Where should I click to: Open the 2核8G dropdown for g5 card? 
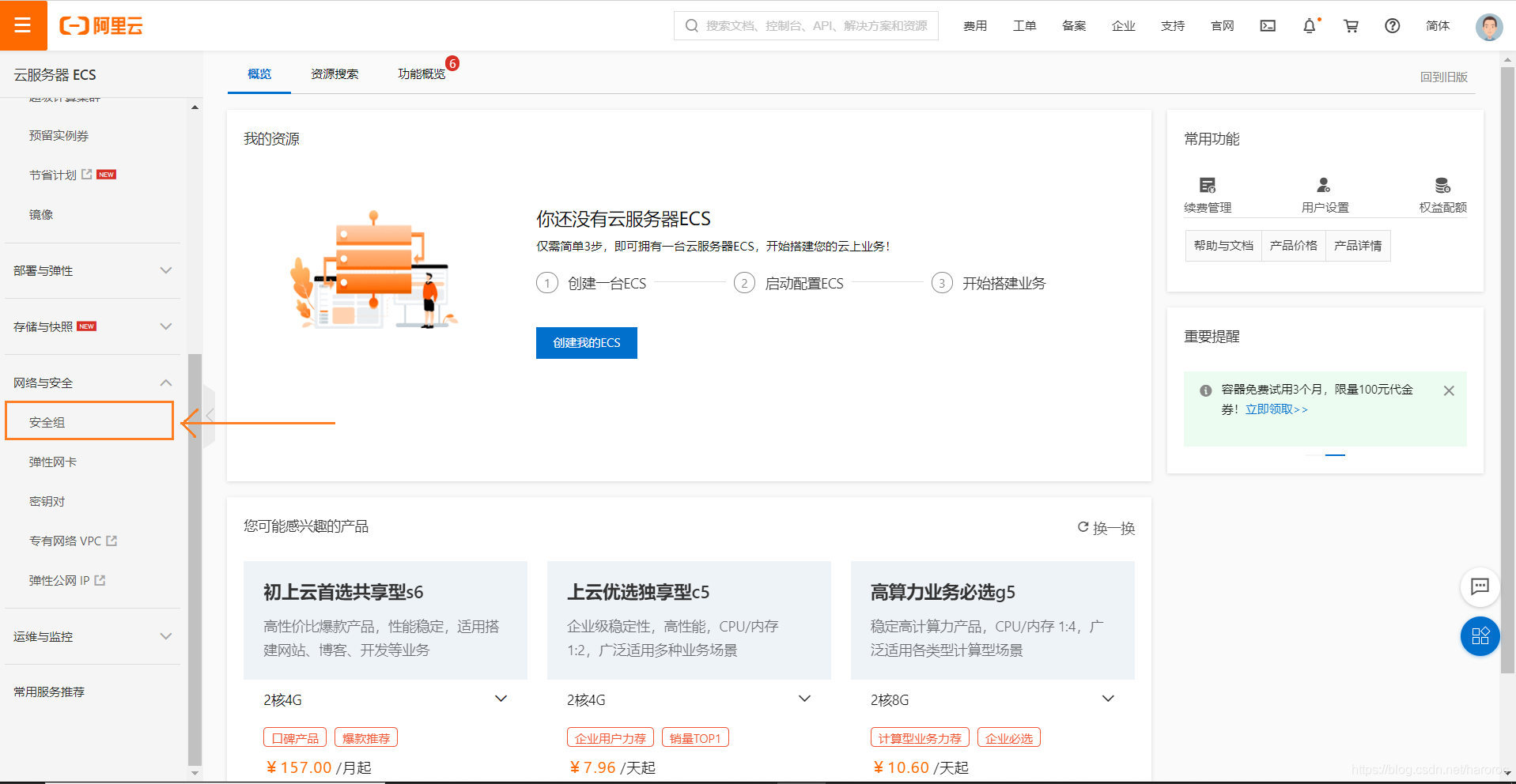tap(992, 699)
